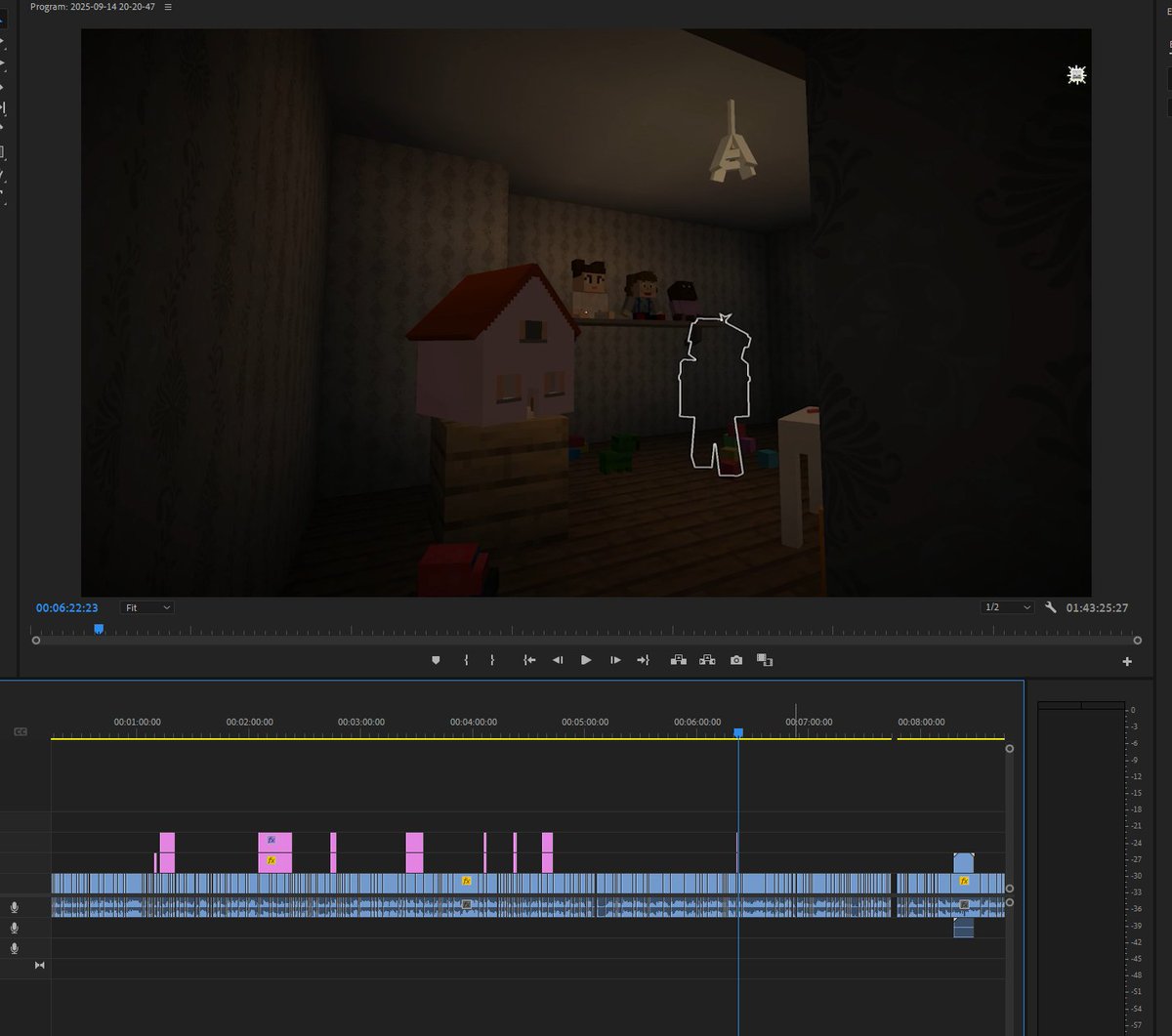Play the program monitor sequence
Image resolution: width=1172 pixels, height=1036 pixels.
pos(586,660)
